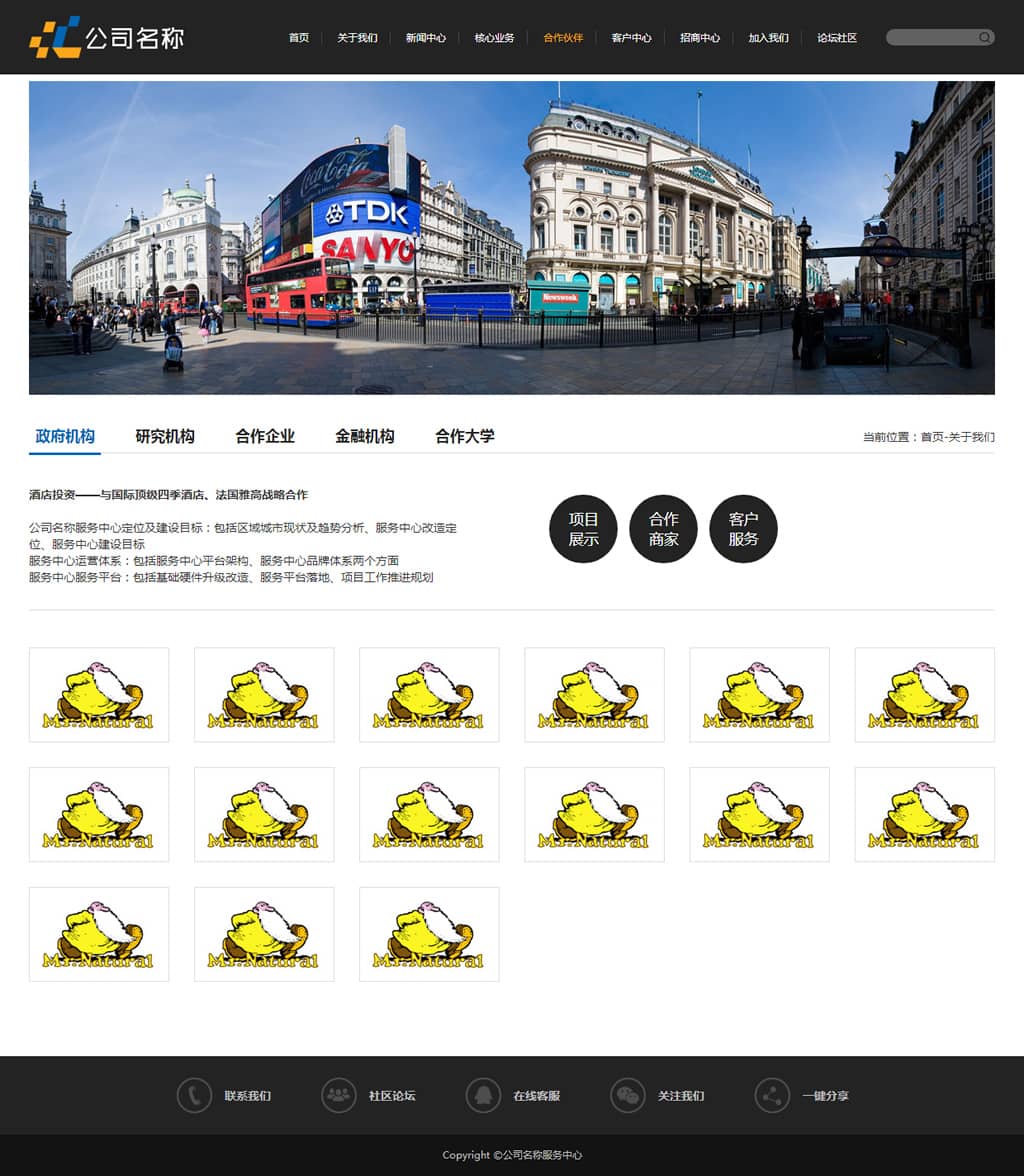Open 合作伙伴 in the navigation menu

click(563, 38)
